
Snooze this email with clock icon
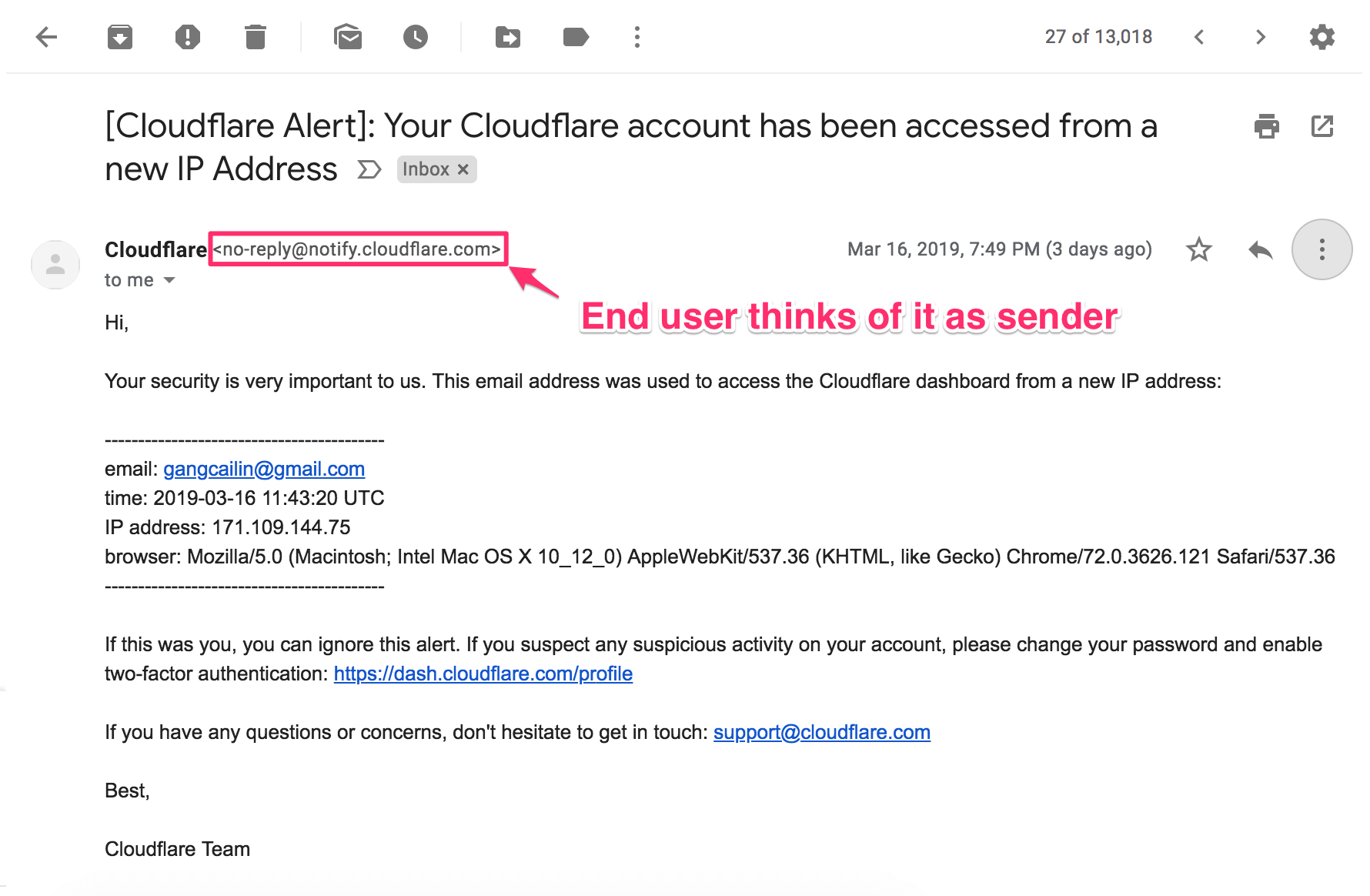[416, 37]
